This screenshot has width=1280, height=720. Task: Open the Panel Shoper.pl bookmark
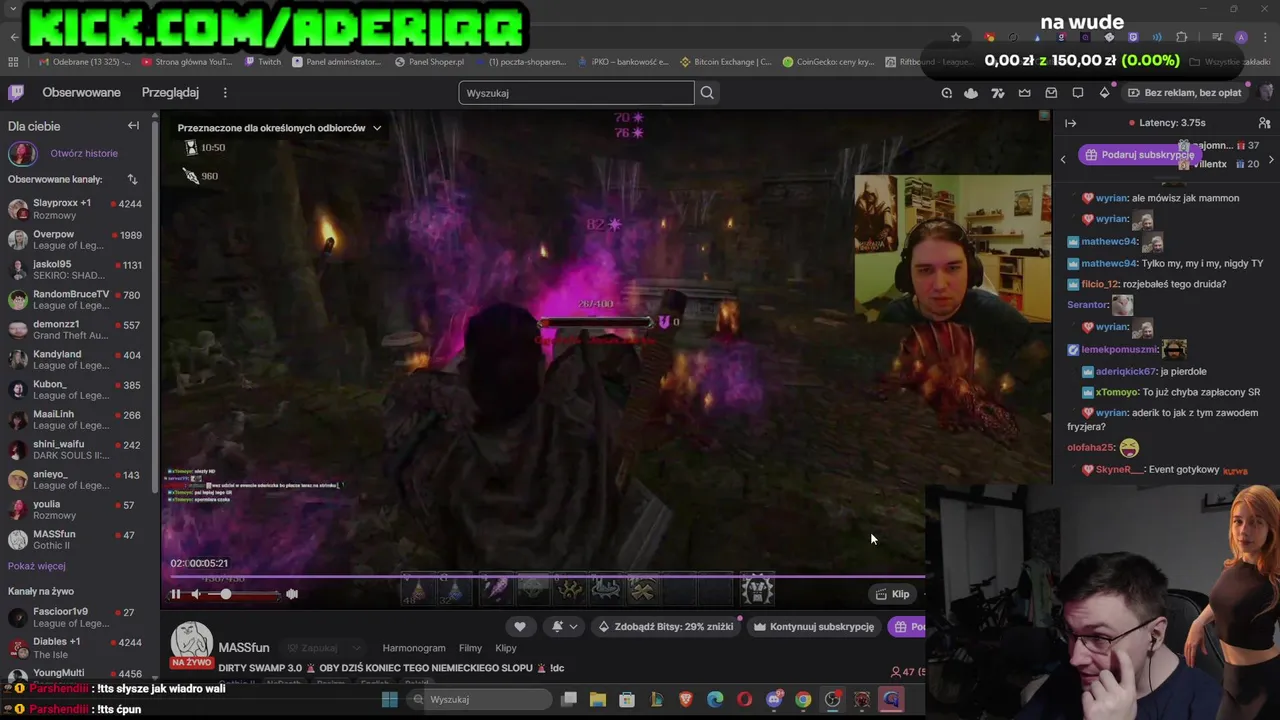[429, 62]
